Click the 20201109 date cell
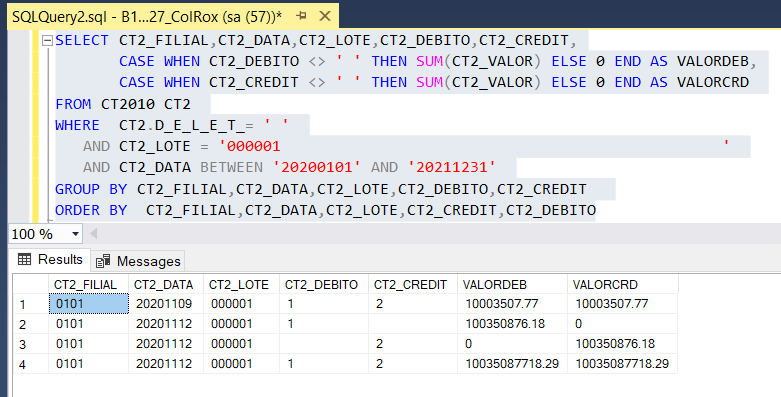The height and width of the screenshot is (397, 781). coord(166,304)
